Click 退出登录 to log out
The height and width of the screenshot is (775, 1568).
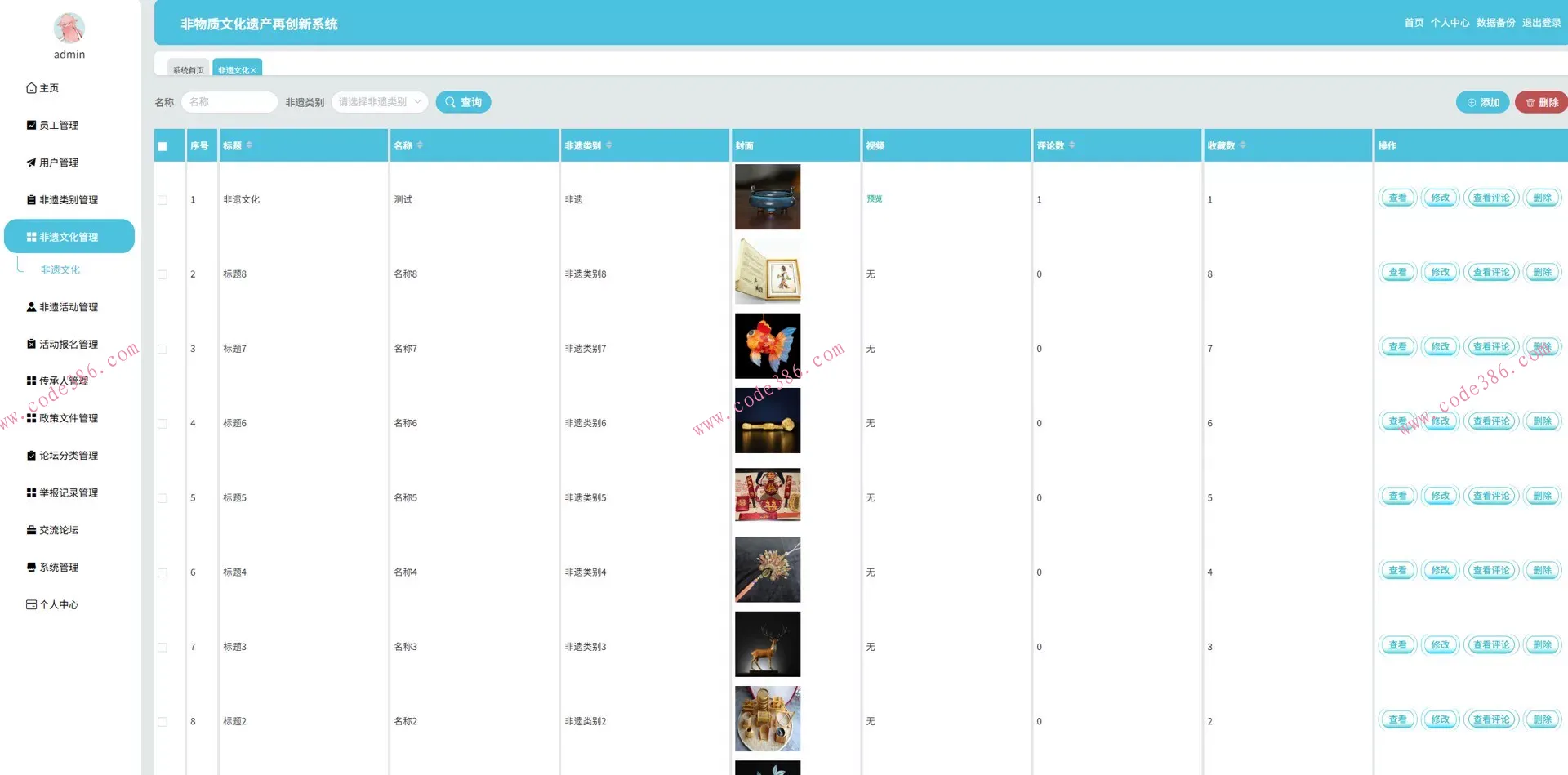coord(1541,23)
